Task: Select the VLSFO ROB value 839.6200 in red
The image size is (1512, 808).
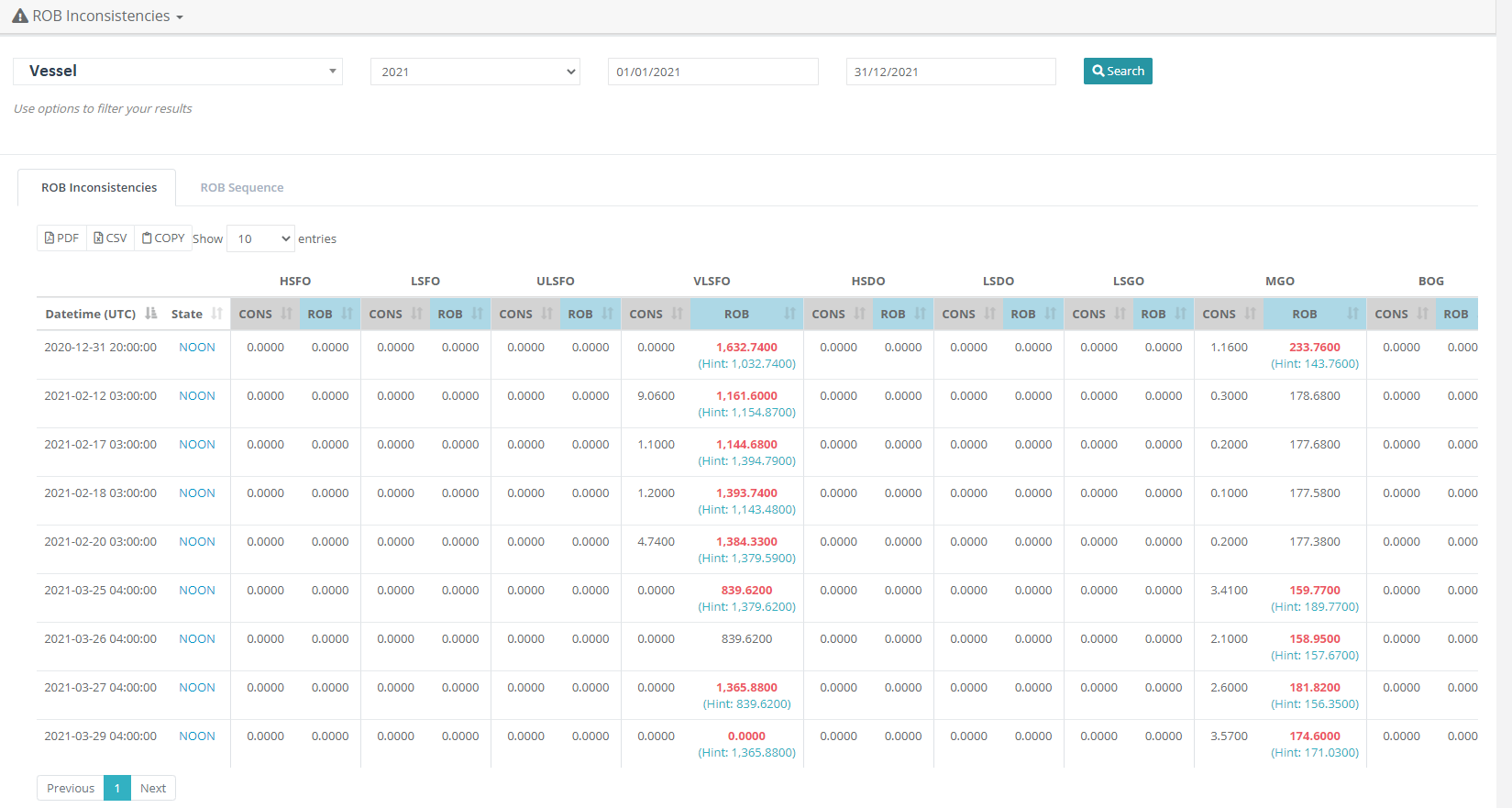Action: pyautogui.click(x=746, y=591)
